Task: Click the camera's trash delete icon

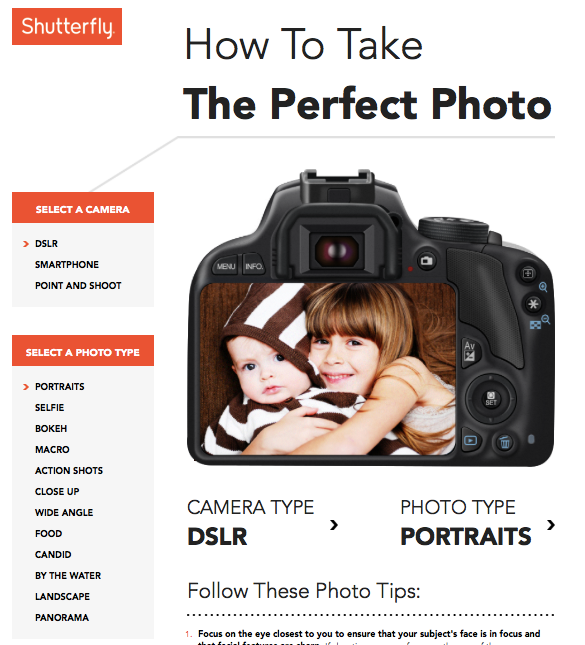Action: (x=504, y=443)
